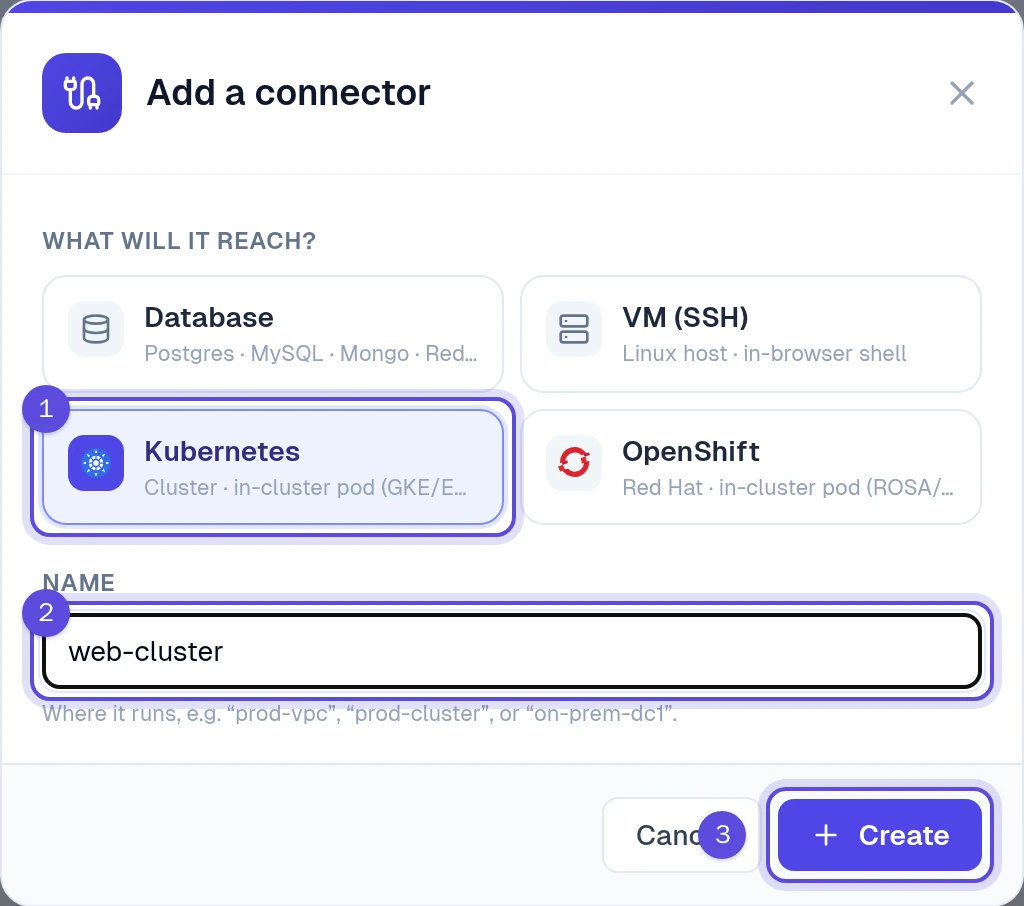Image resolution: width=1024 pixels, height=906 pixels.
Task: Click the "Linux host · in-browser shell" description
Action: (x=764, y=353)
